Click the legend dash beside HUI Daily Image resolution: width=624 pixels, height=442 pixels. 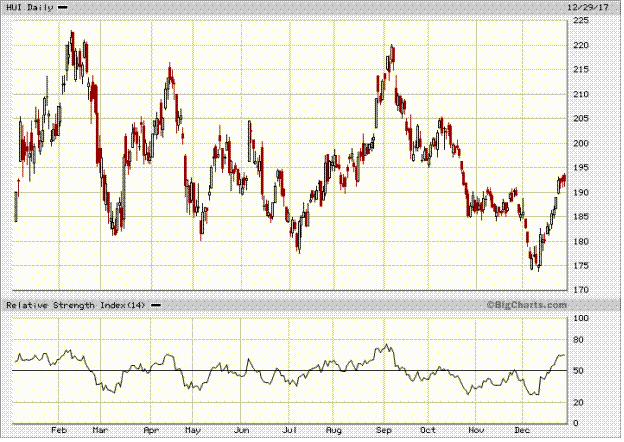pyautogui.click(x=63, y=8)
